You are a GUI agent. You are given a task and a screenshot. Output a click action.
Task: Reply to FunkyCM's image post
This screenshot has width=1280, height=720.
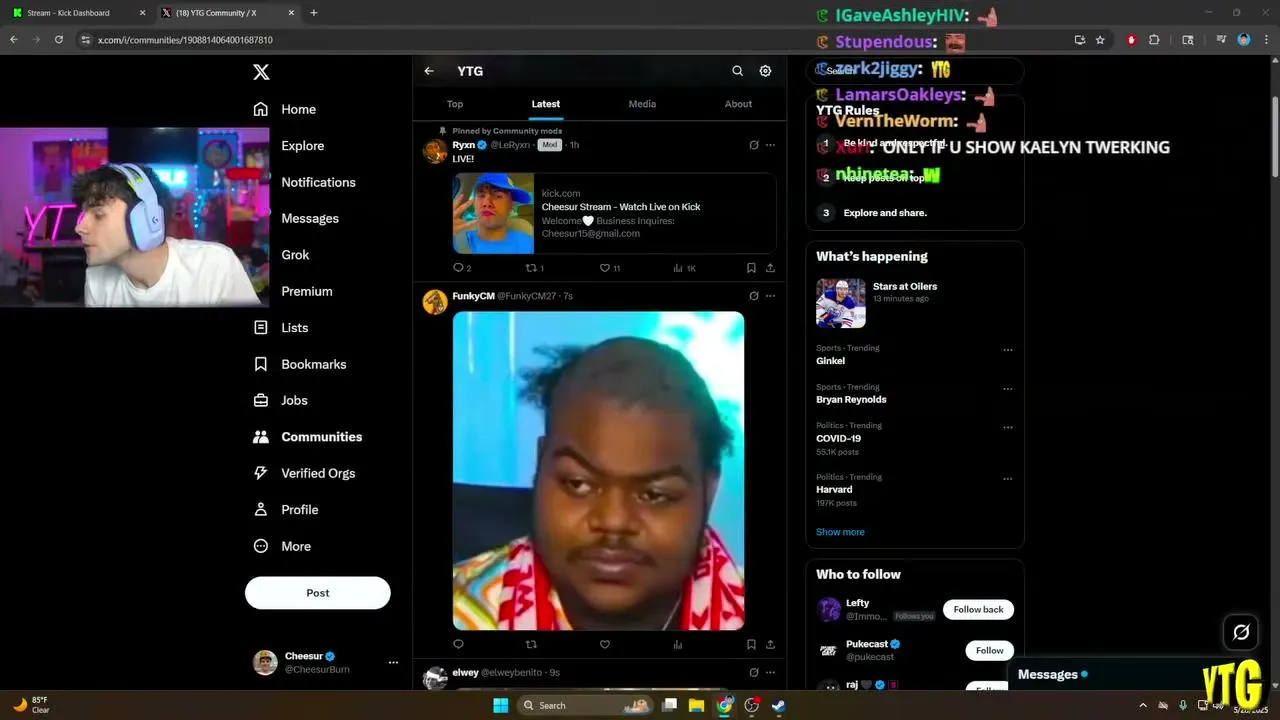(459, 644)
